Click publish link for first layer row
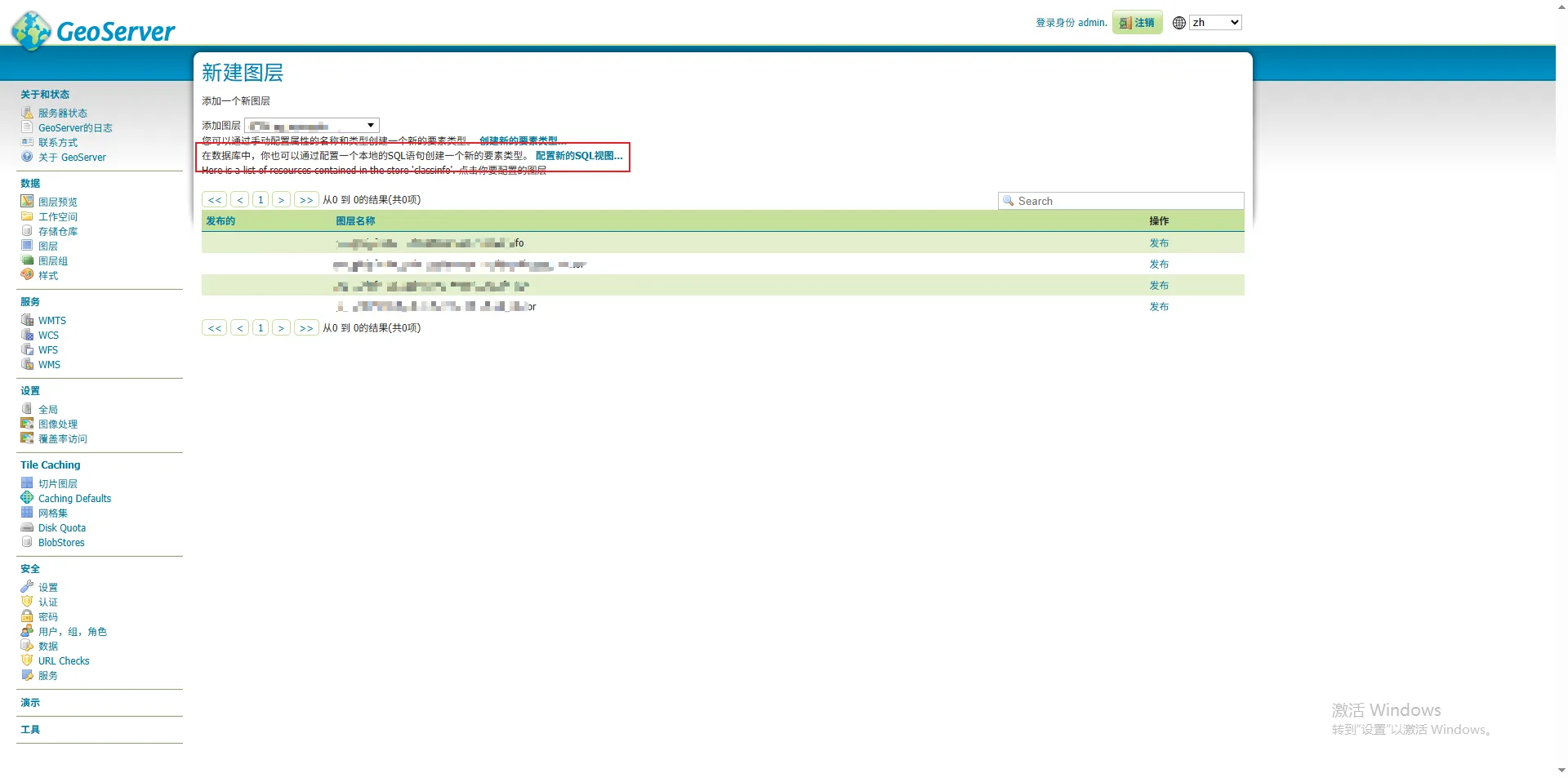 tap(1158, 243)
